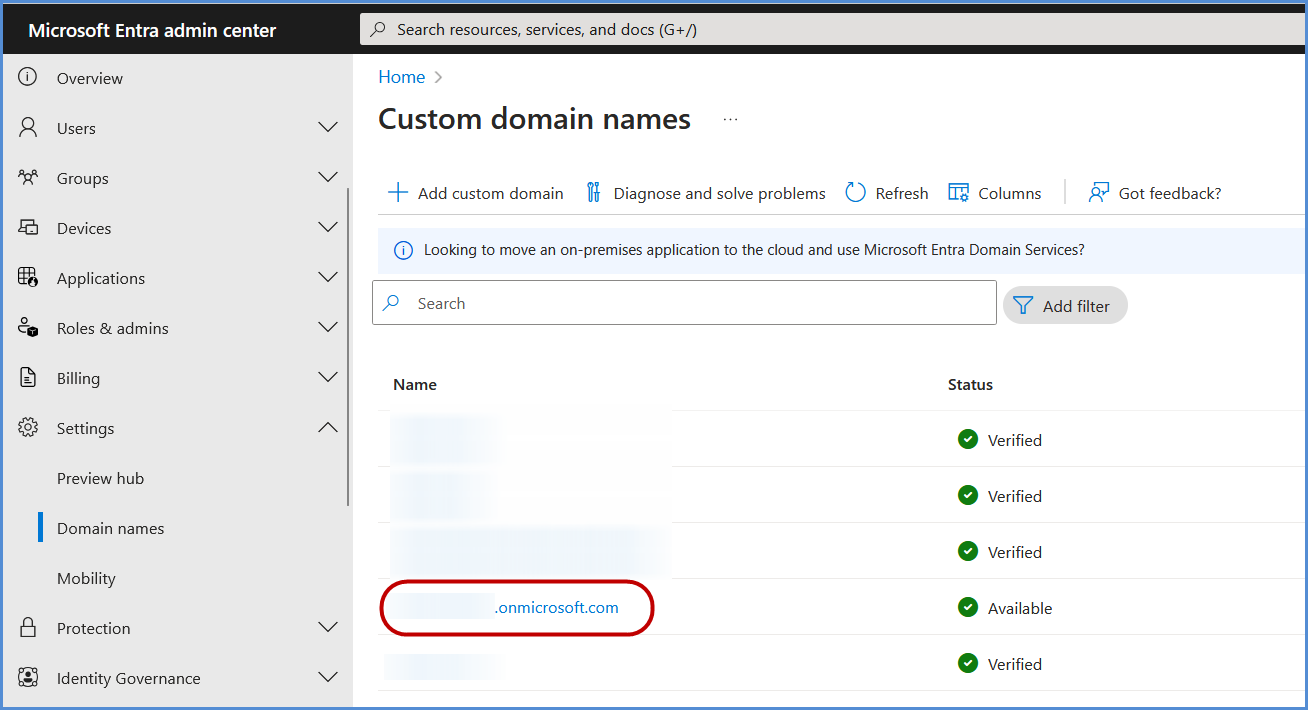Open Domain names under Settings
Viewport: 1308px width, 710px height.
110,528
